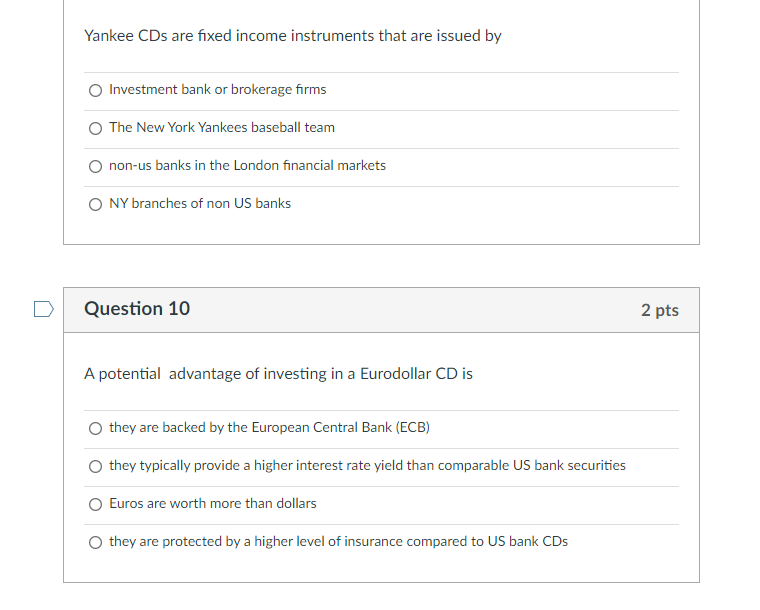Screen dimensions: 760x610
Task: Pick 'NY branches of non US banks' radio
Action: pos(95,204)
